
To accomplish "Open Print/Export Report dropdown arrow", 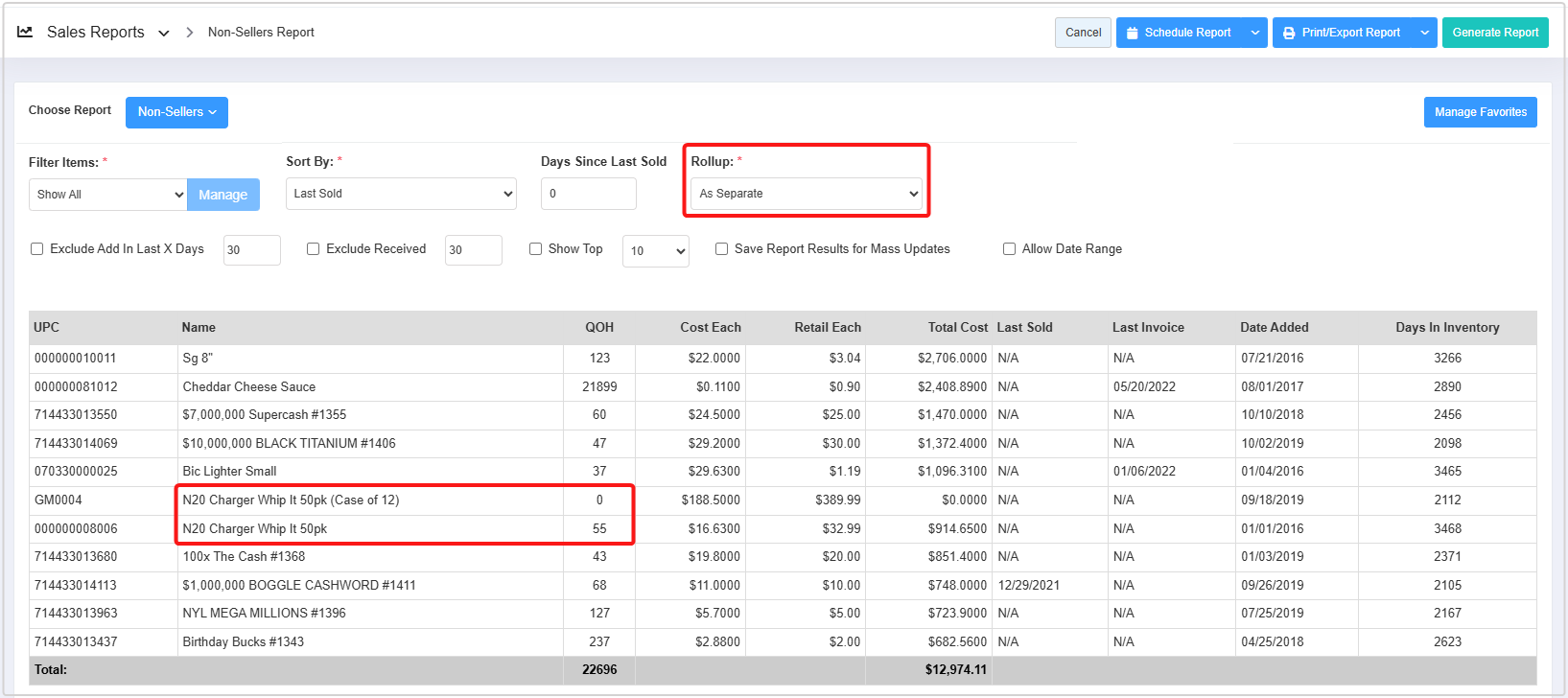I will coord(1425,33).
